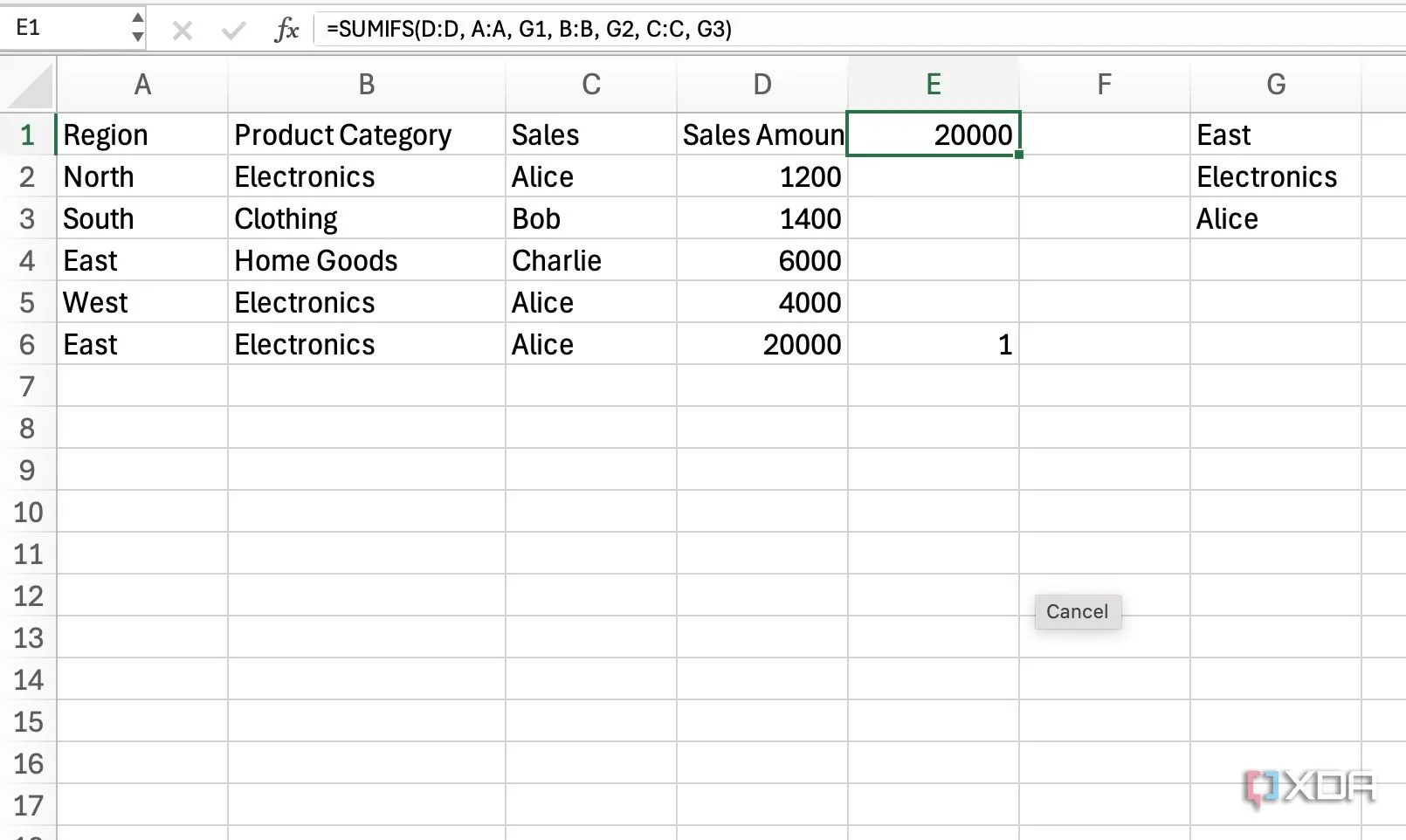Screen dimensions: 1406x840
Task: Click the fill handle on cell E1
Action: 1019,155
